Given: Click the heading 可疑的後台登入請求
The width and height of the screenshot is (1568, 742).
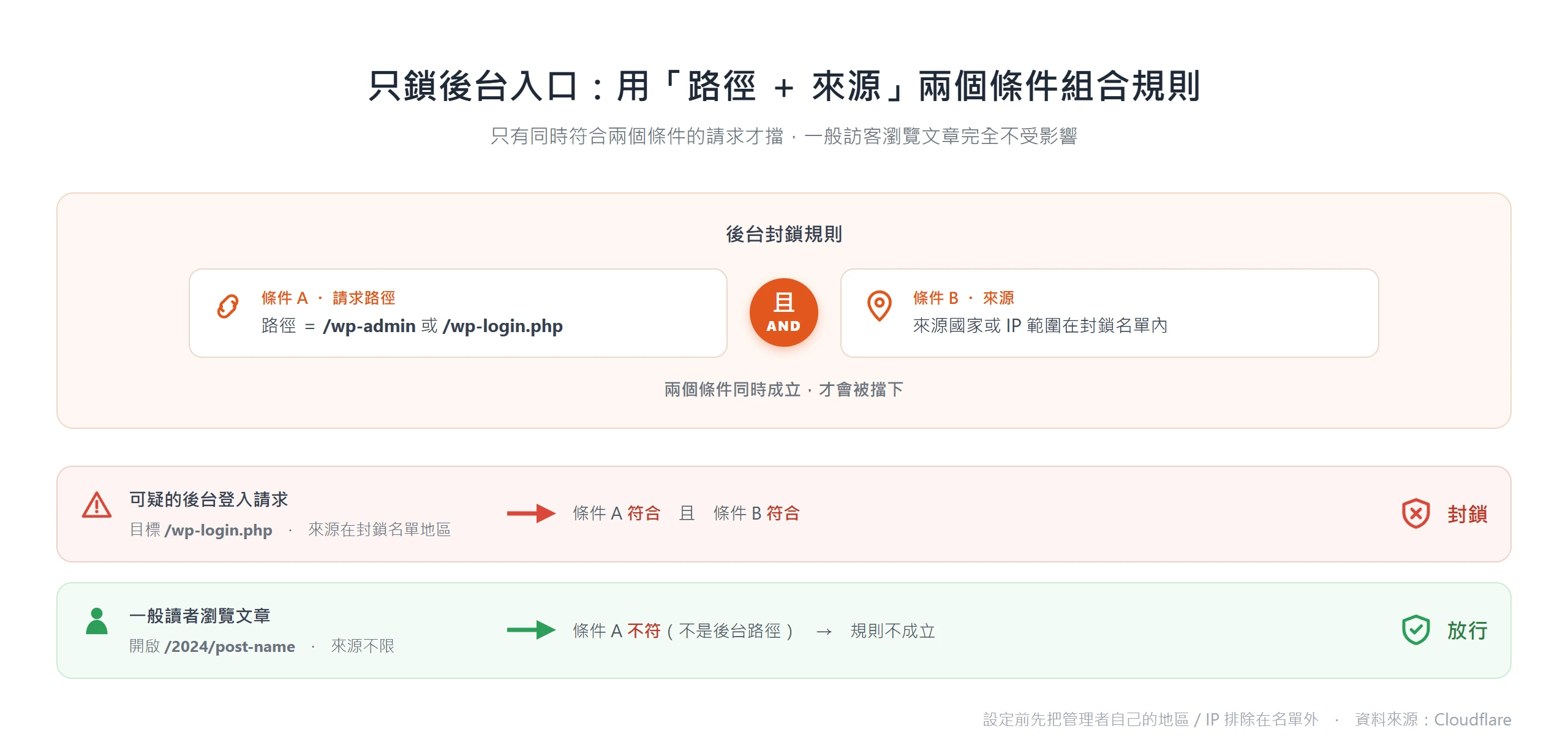Looking at the screenshot, I should [208, 499].
